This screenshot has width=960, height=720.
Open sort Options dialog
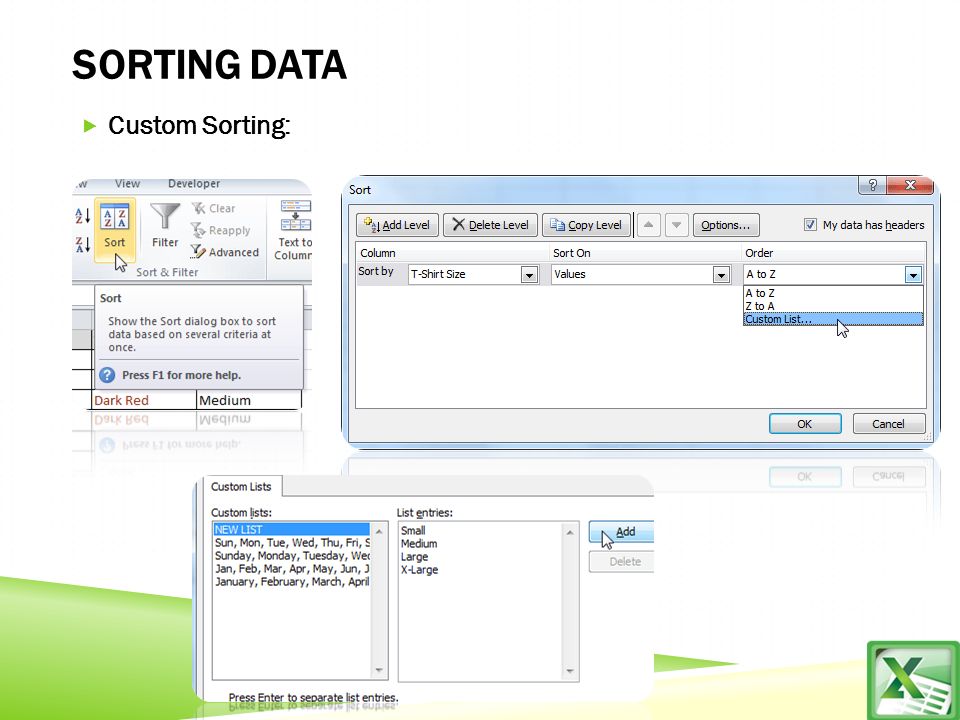point(726,225)
